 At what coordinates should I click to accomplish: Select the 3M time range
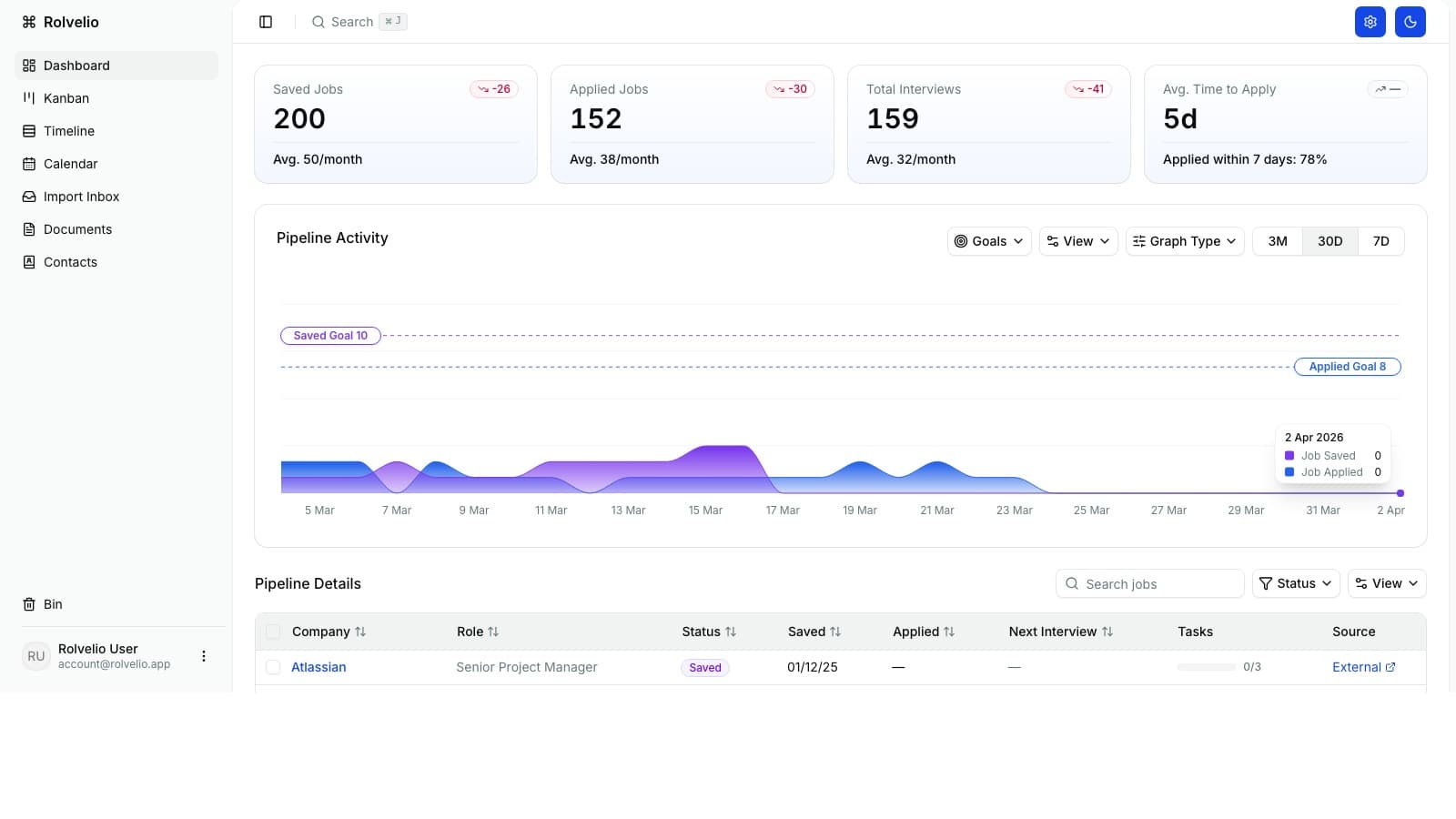click(1278, 241)
